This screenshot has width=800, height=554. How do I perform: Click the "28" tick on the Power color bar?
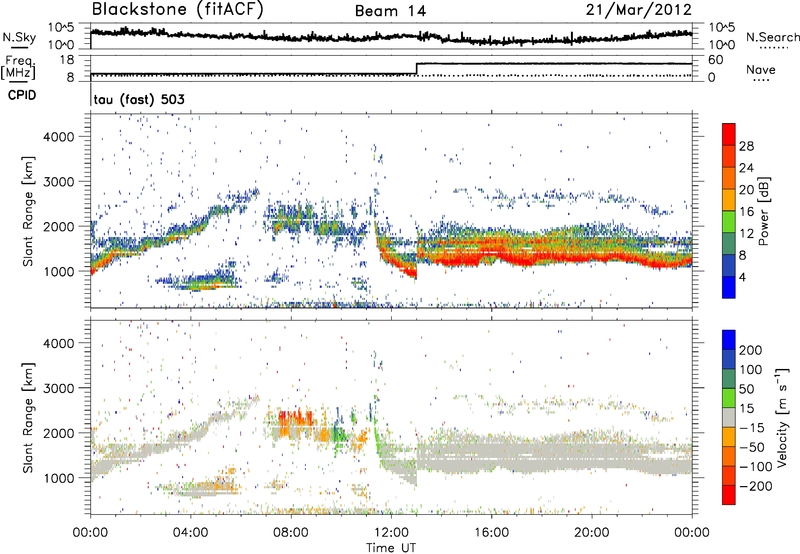tap(746, 146)
